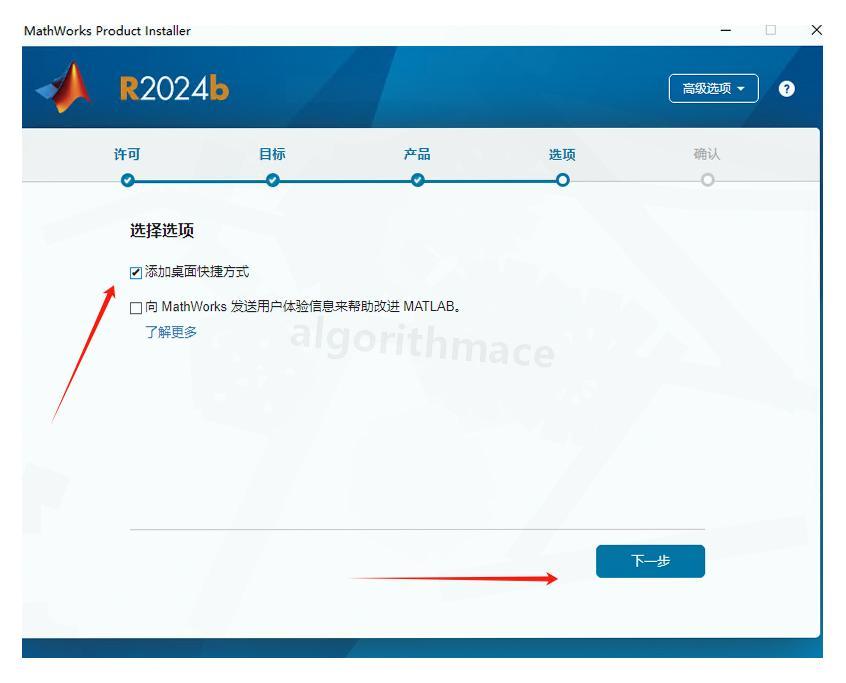The image size is (846, 683).
Task: Close the MathWorks Product Installer window
Action: click(816, 30)
